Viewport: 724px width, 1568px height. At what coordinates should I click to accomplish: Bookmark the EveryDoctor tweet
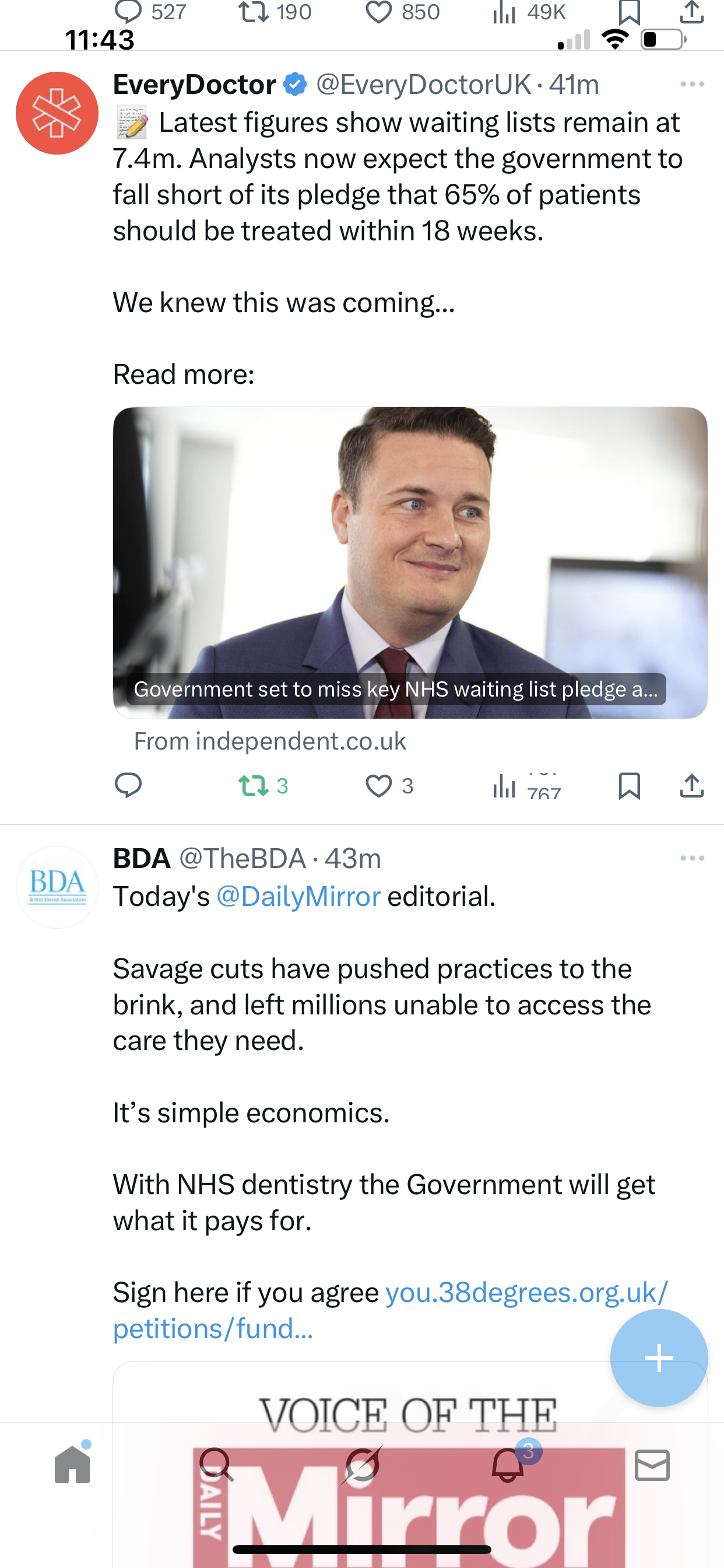[x=629, y=785]
